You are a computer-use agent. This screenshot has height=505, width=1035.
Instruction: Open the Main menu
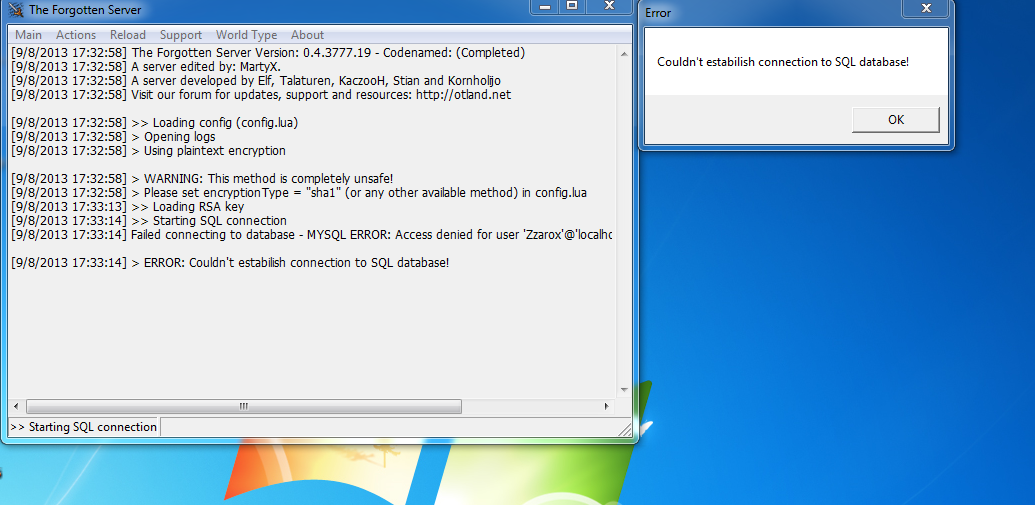(28, 35)
